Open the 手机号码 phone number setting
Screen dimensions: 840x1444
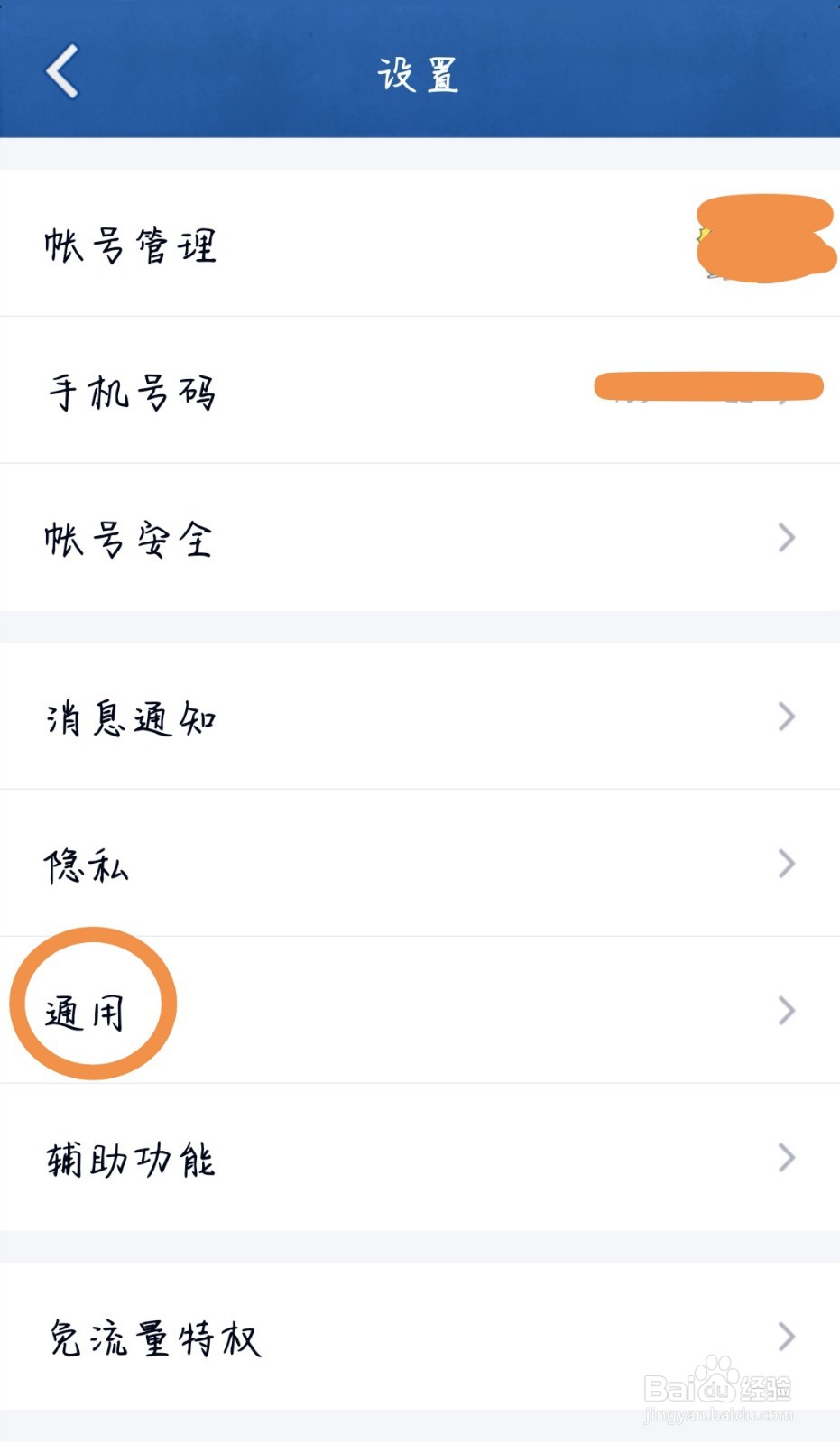[x=132, y=393]
